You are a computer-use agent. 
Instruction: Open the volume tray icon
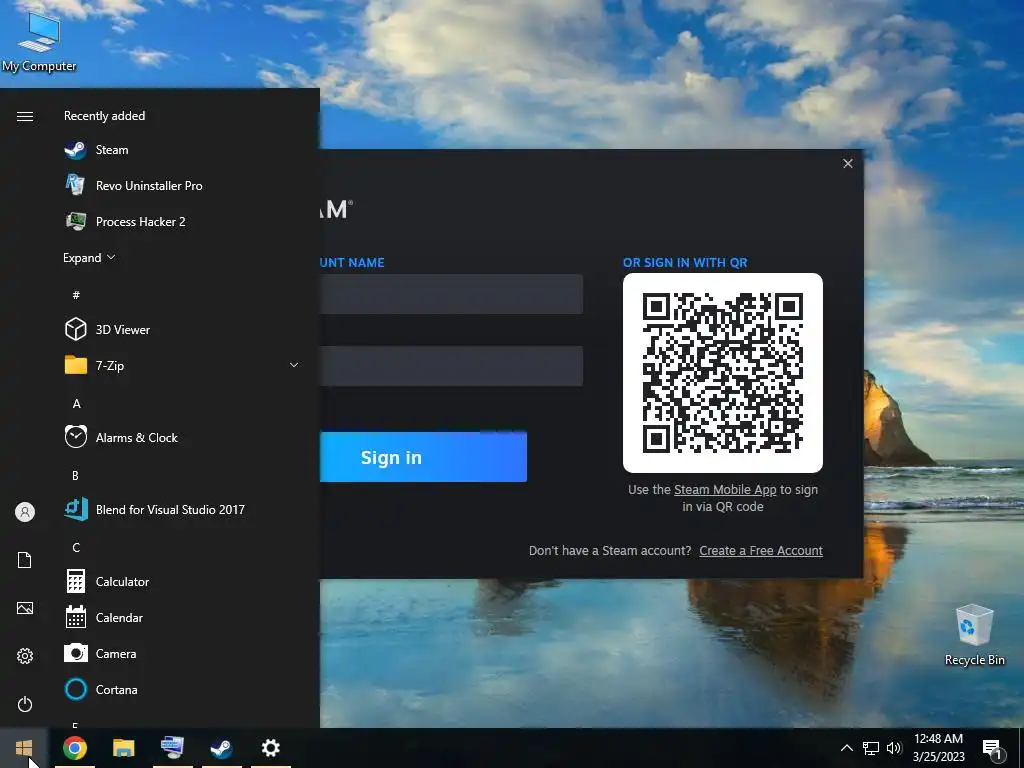pos(894,748)
